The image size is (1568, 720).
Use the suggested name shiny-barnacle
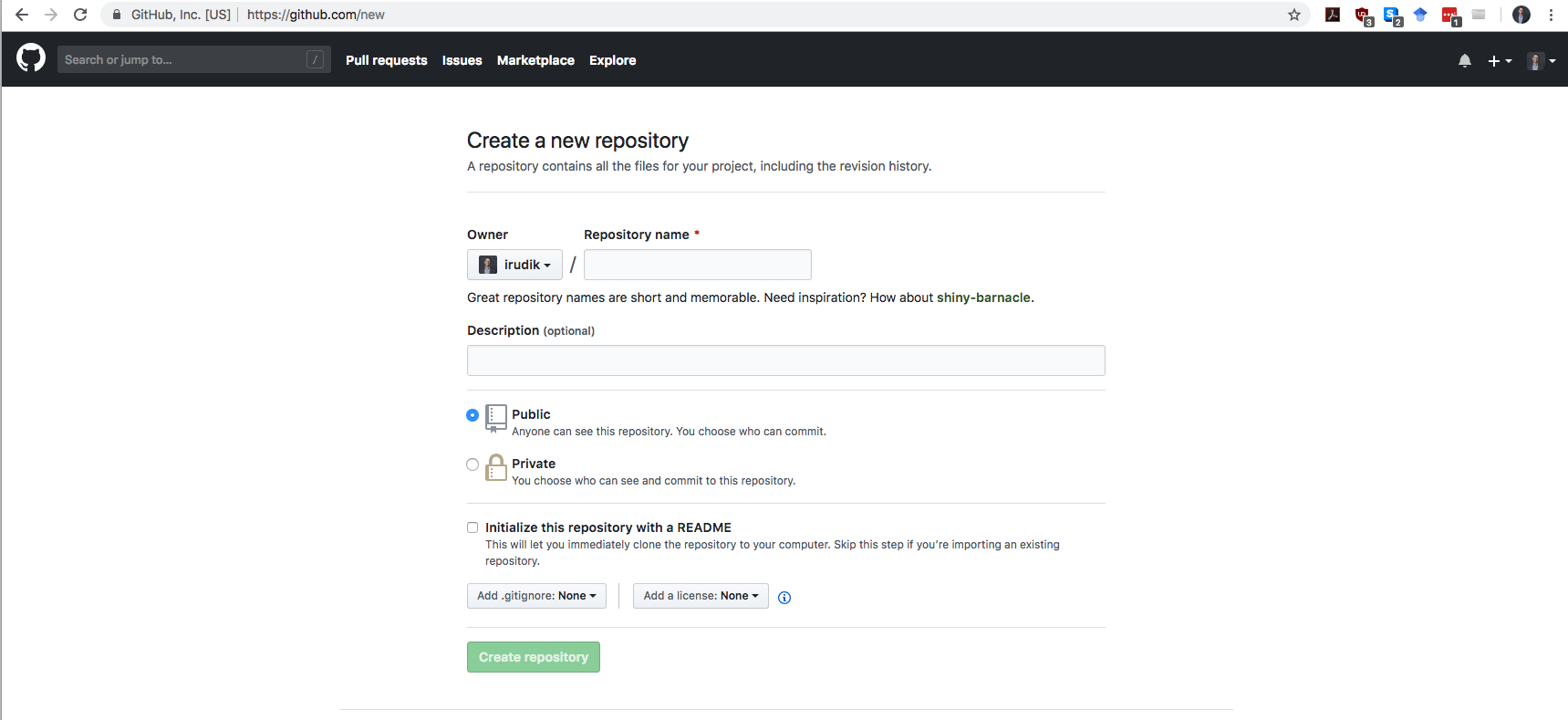pos(983,297)
